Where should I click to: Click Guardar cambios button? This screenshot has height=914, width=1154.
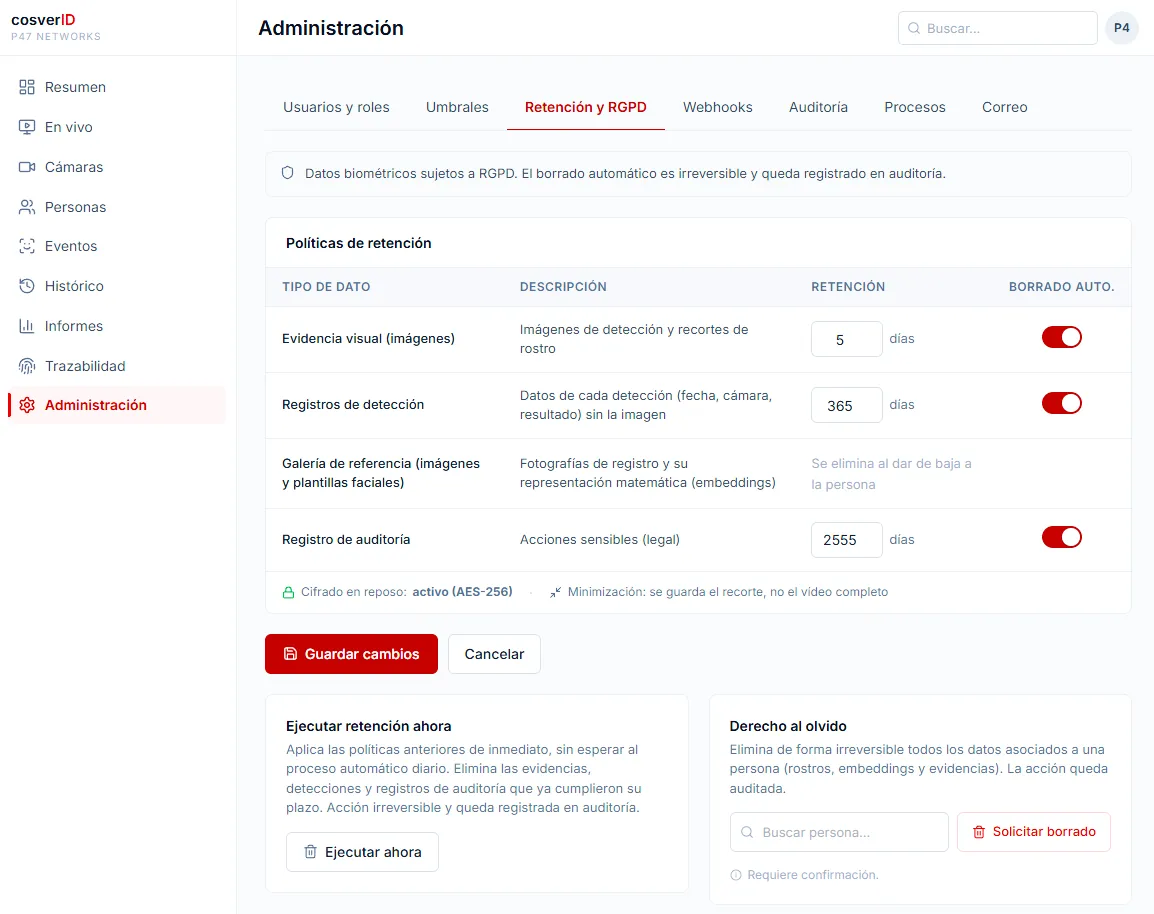pyautogui.click(x=351, y=653)
